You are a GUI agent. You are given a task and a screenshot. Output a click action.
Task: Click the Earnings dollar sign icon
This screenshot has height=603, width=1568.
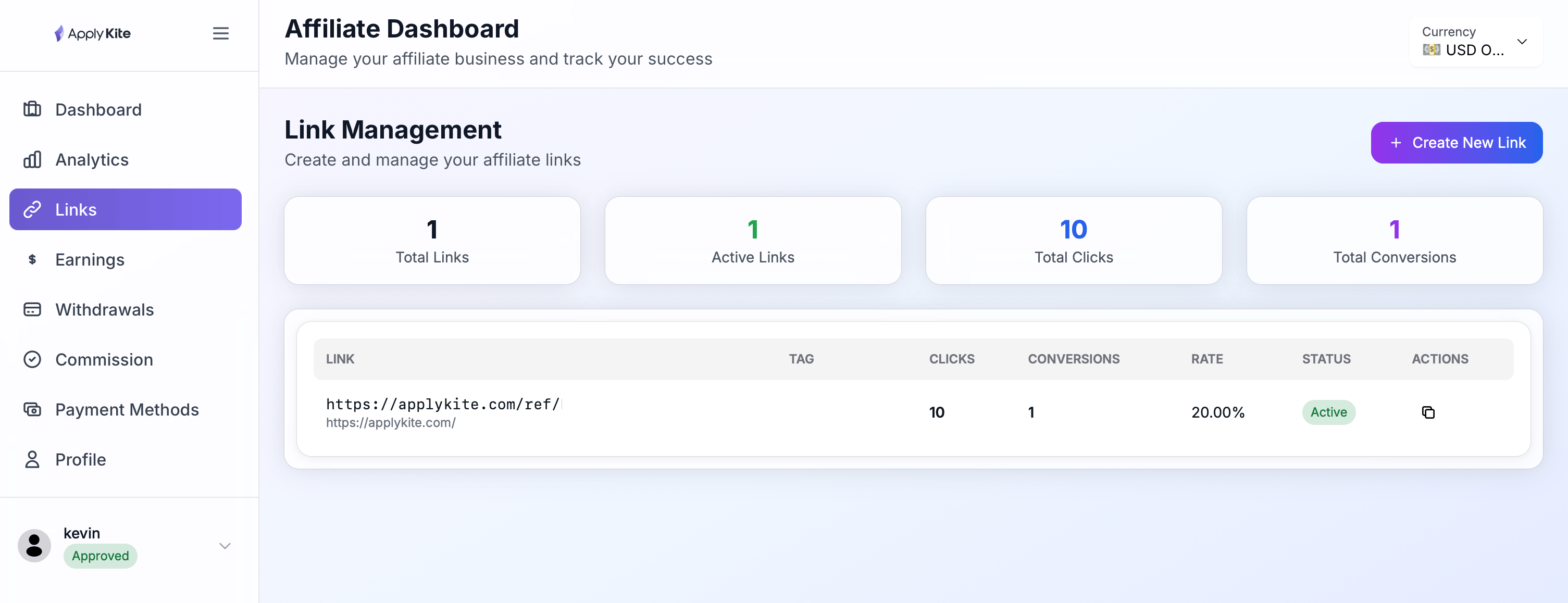32,260
